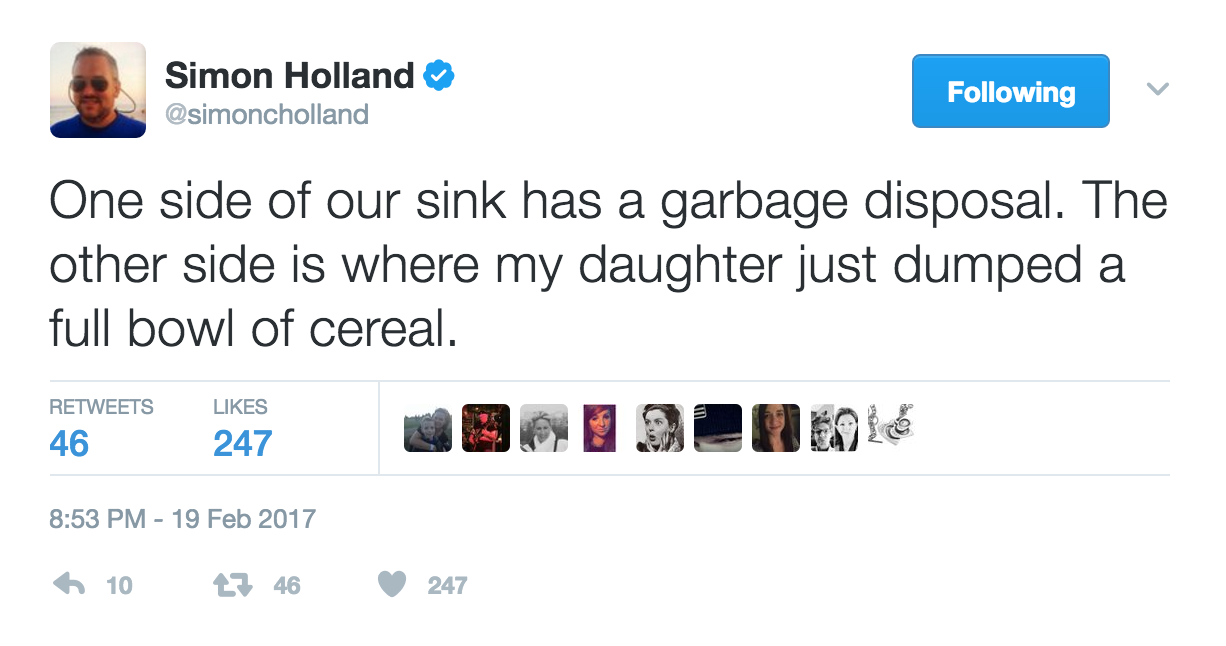Click the reply arrow icon
The height and width of the screenshot is (646, 1226).
point(68,584)
